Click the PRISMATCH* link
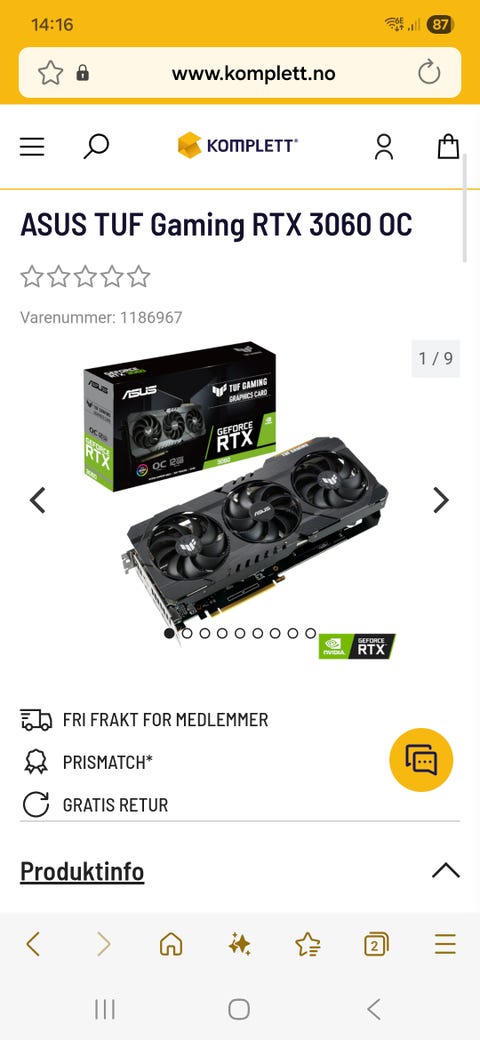 pos(107,763)
